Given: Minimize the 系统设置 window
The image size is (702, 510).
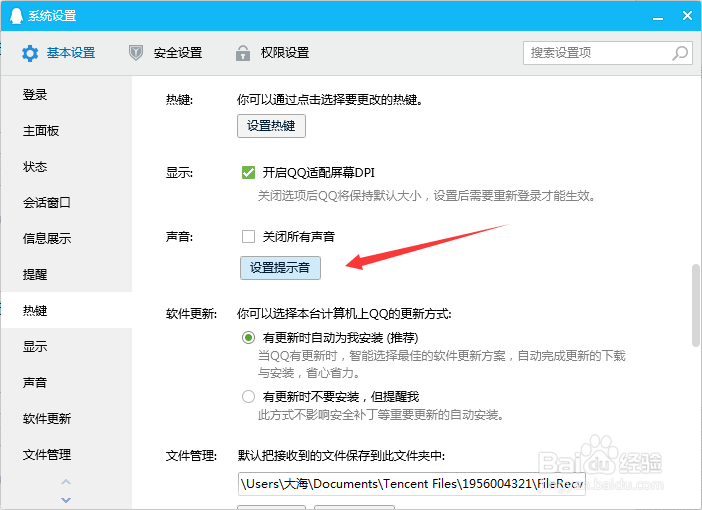Looking at the screenshot, I should (658, 17).
